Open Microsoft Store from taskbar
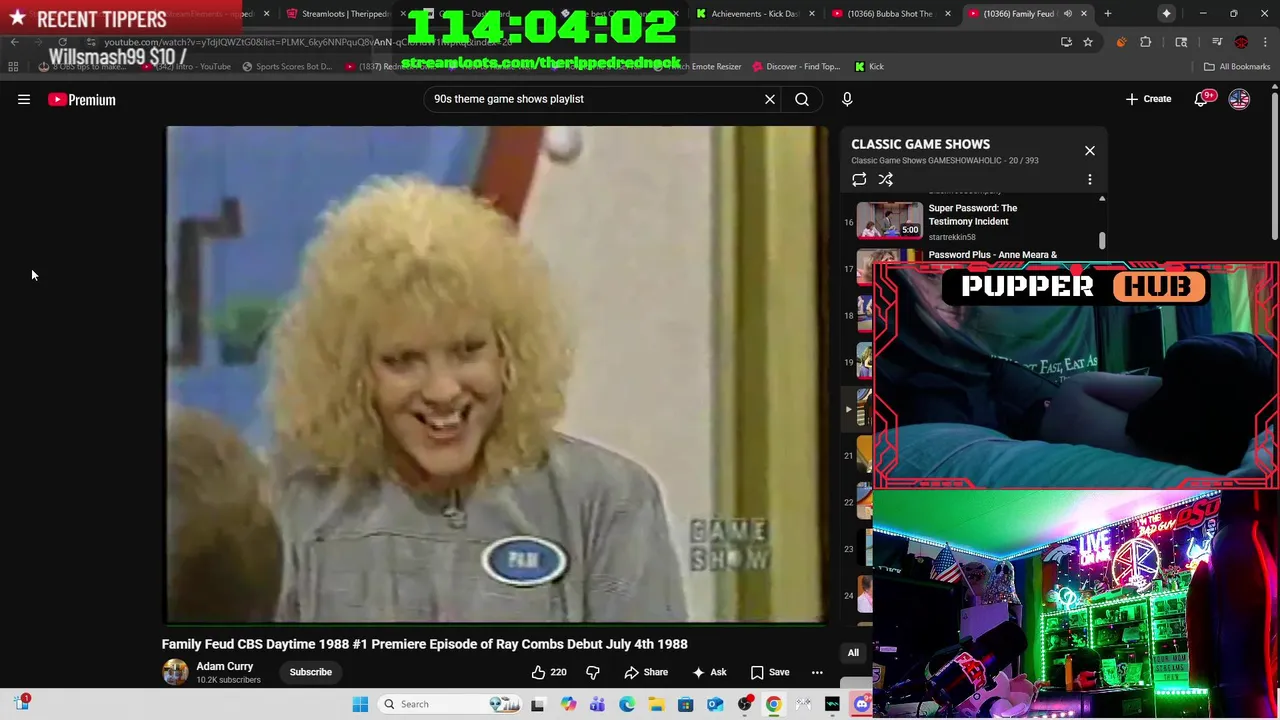Viewport: 1280px width, 720px height. tap(686, 704)
